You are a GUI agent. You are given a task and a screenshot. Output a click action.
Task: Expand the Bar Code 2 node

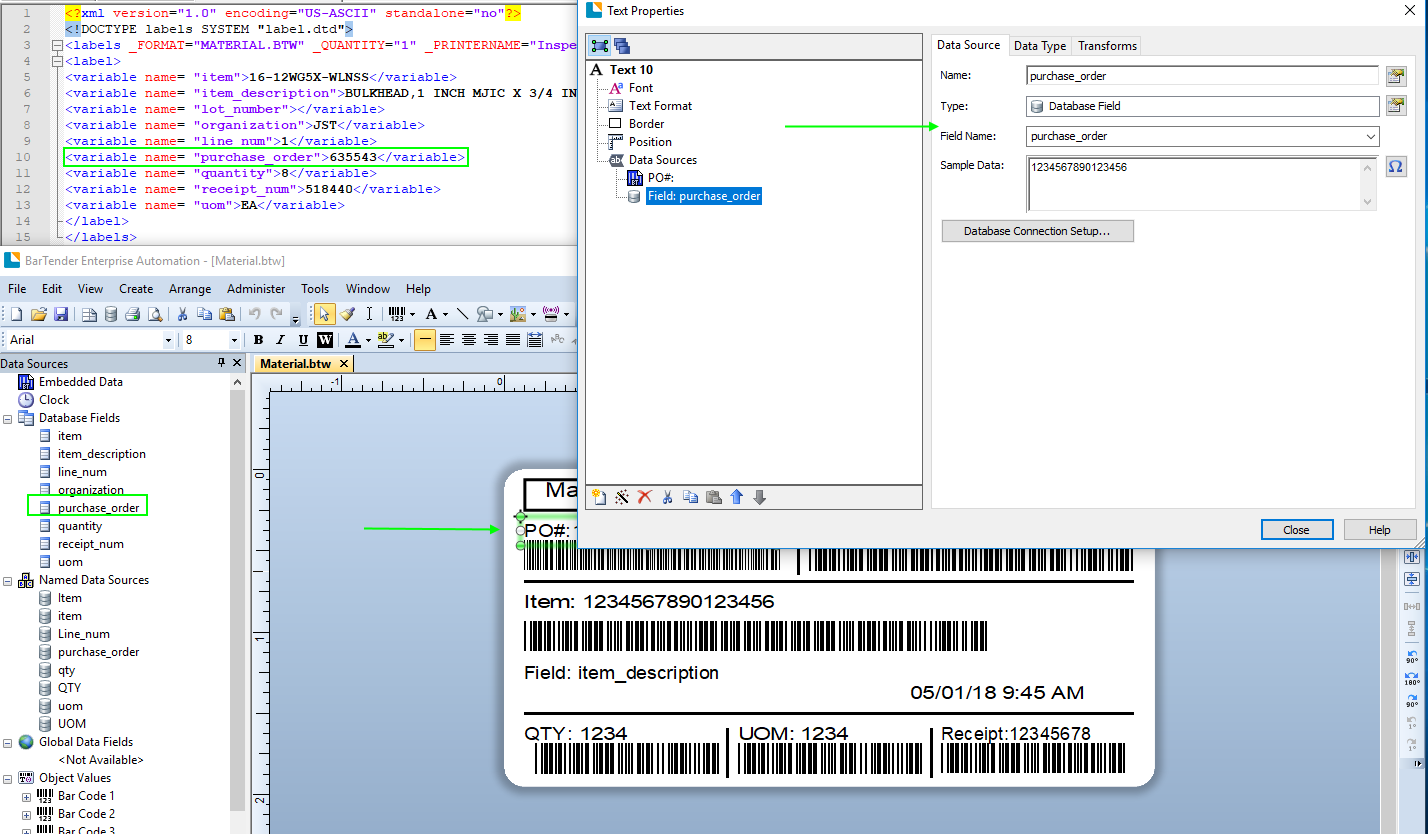pyautogui.click(x=26, y=814)
